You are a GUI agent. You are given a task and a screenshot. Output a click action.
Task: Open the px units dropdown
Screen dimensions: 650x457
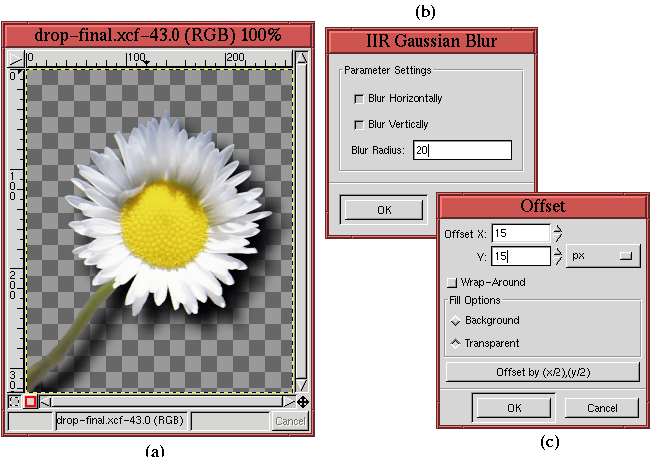[x=602, y=256]
